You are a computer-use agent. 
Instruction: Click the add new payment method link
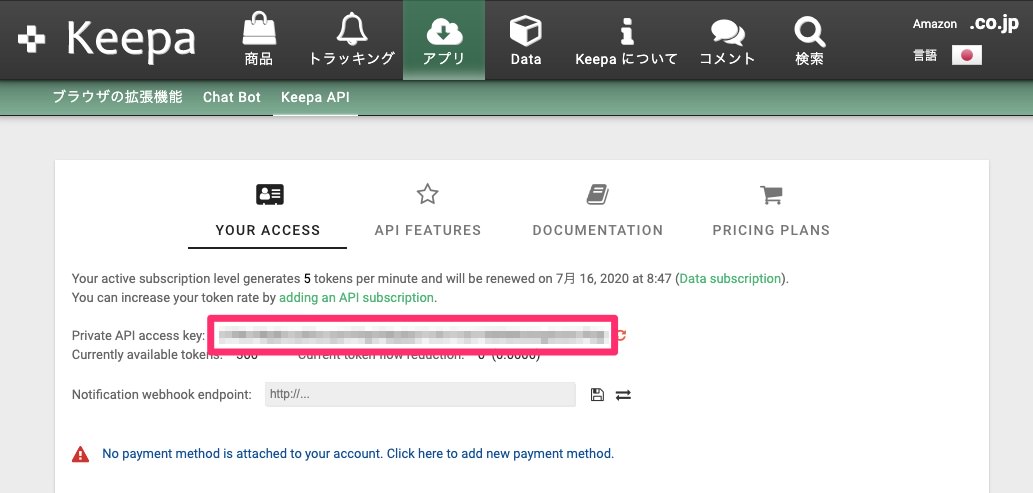tap(358, 453)
